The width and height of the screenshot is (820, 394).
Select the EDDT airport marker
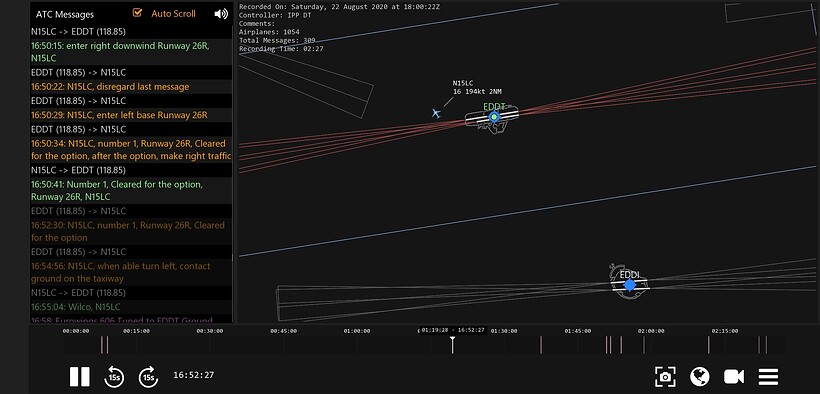[x=494, y=117]
